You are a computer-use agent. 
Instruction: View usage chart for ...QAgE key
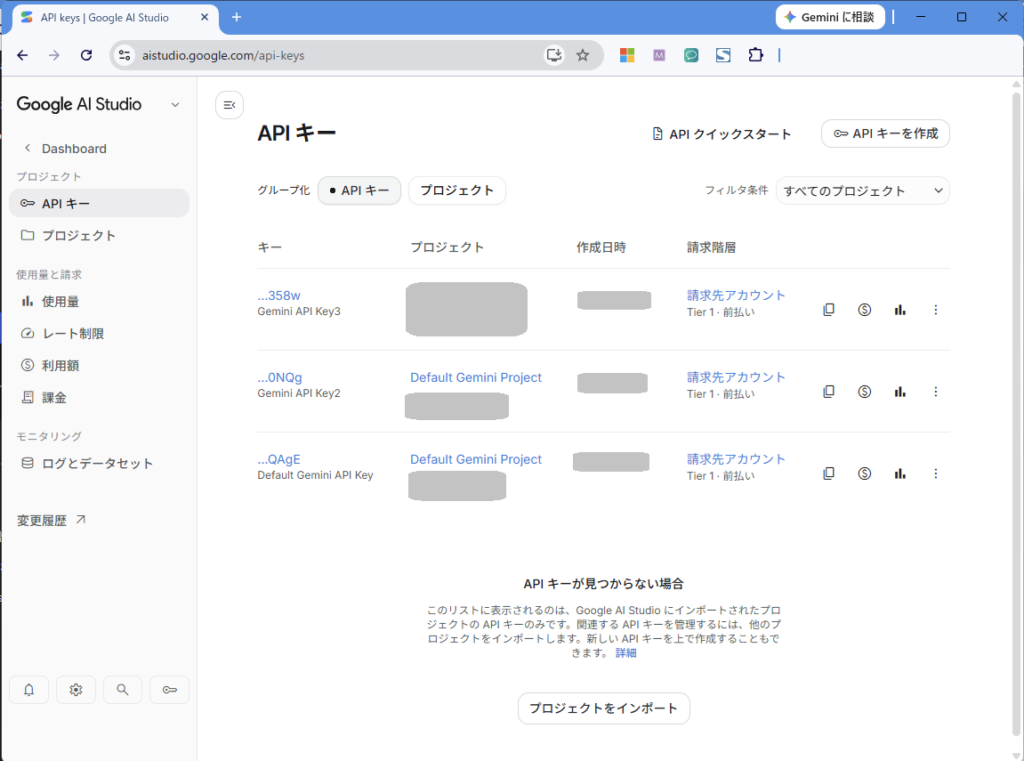coord(900,473)
